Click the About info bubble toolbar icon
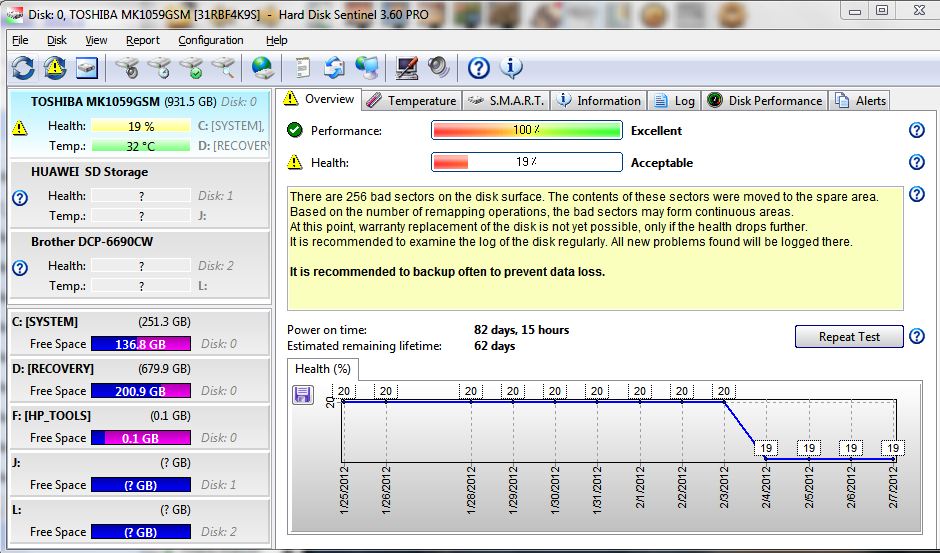This screenshot has height=553, width=940. pyautogui.click(x=511, y=68)
